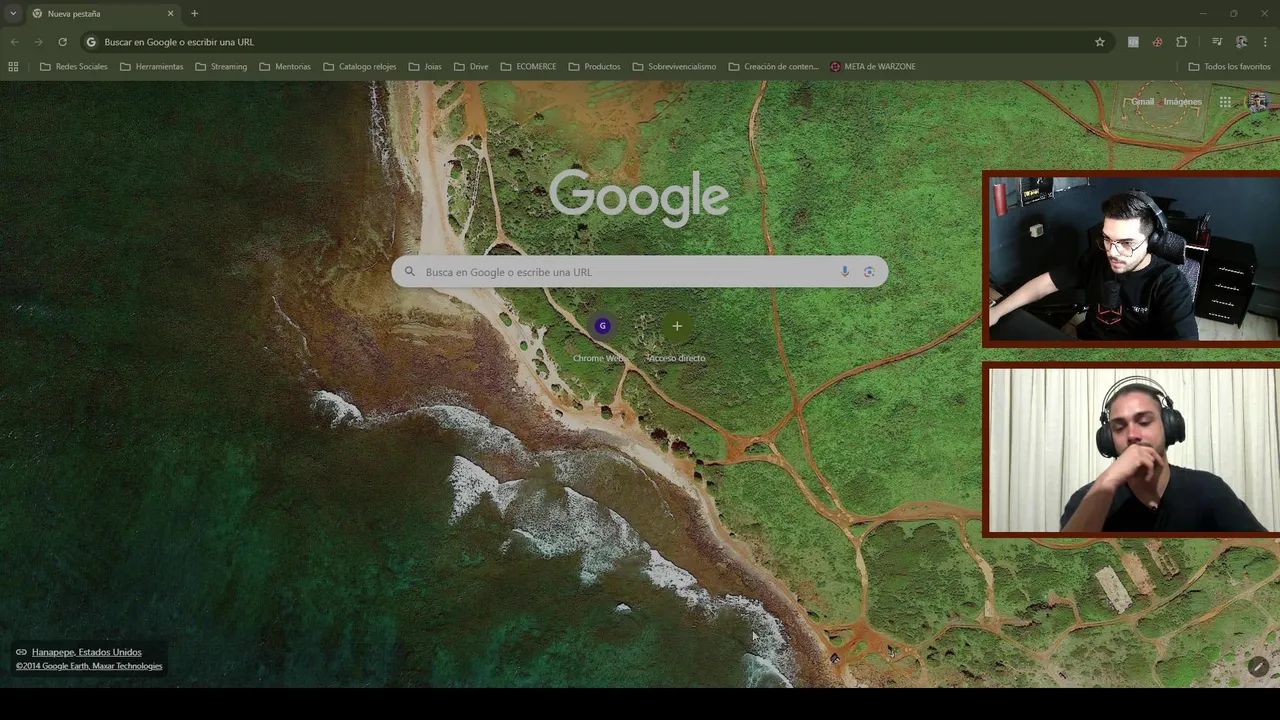This screenshot has height=720, width=1280.
Task: Open the META de WARZONE bookmark
Action: tap(873, 67)
